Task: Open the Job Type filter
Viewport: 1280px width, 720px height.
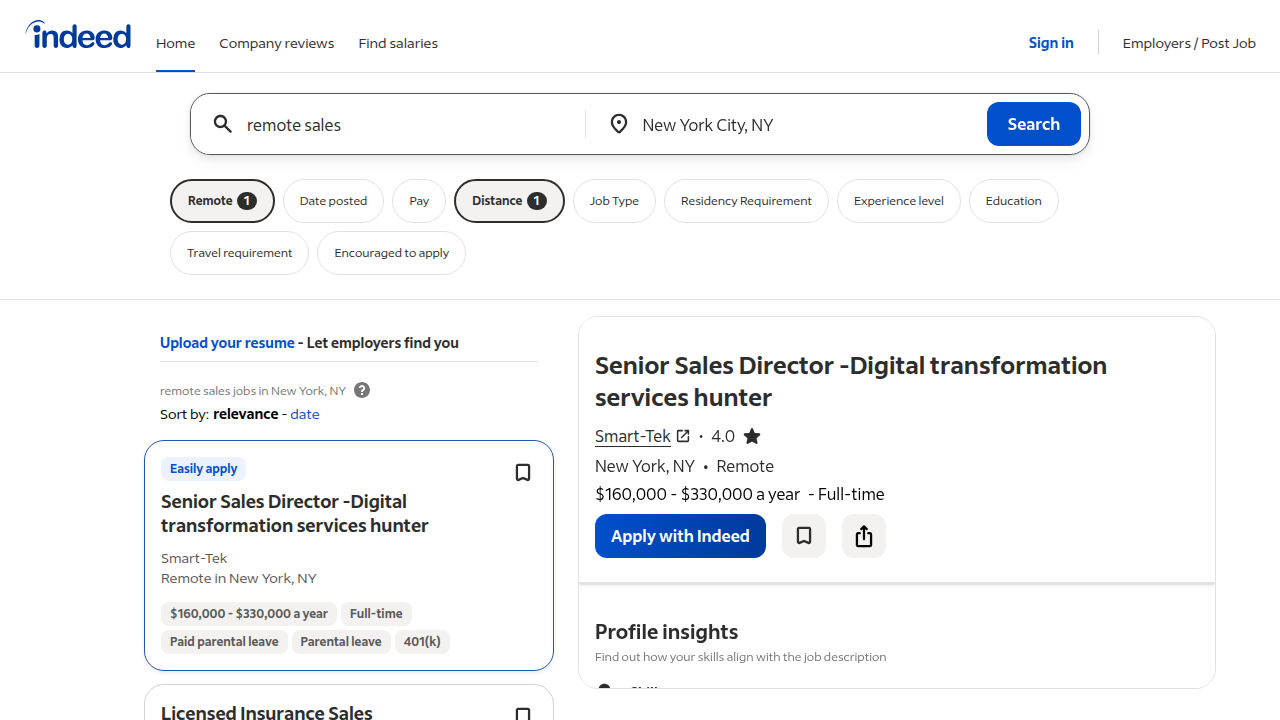Action: click(614, 201)
